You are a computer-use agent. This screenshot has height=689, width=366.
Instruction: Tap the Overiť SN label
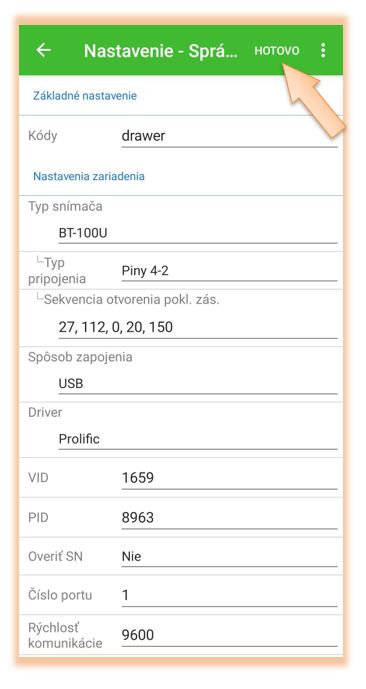point(55,557)
